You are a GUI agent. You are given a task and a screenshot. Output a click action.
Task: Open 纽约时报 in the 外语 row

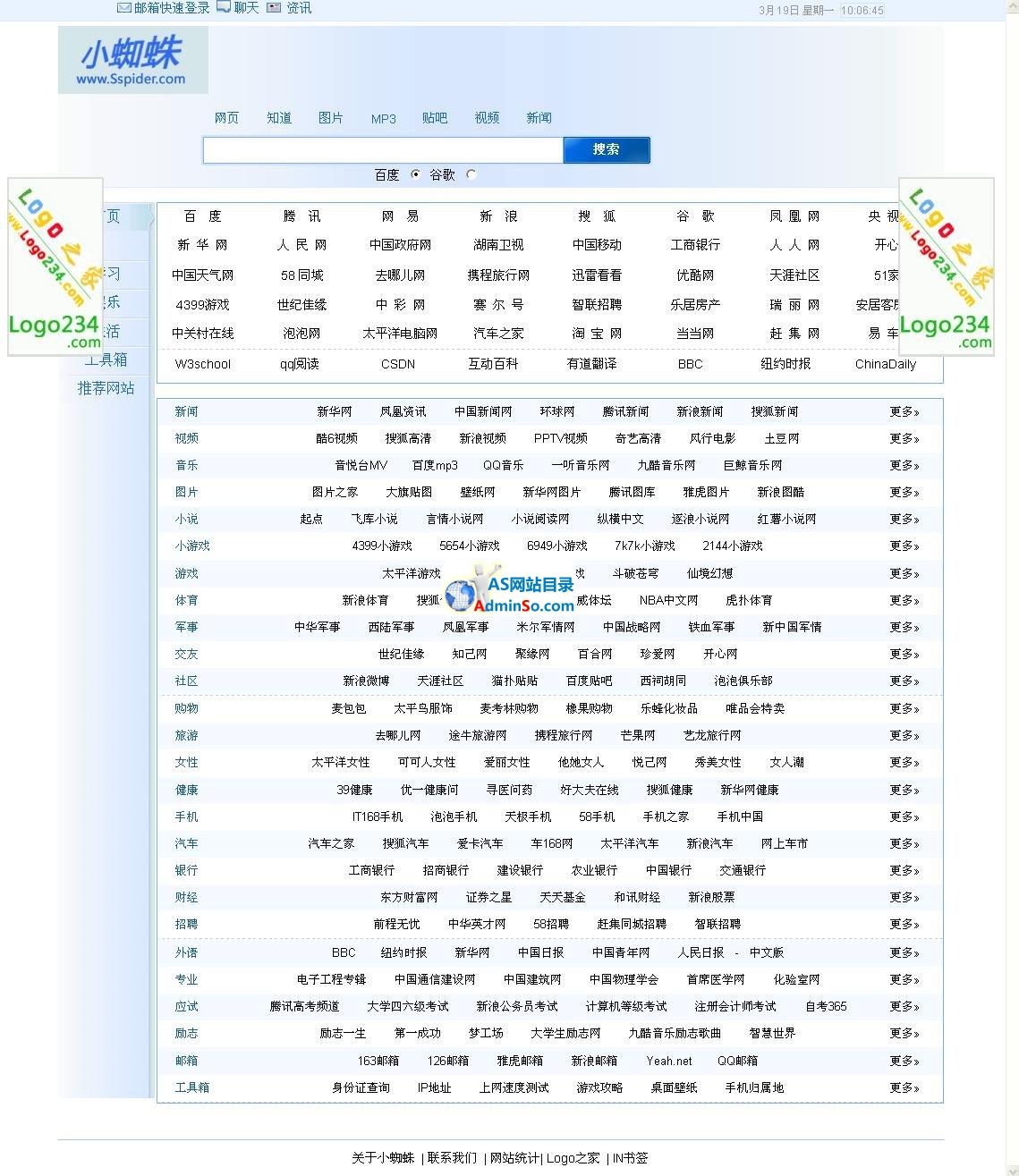pyautogui.click(x=403, y=953)
